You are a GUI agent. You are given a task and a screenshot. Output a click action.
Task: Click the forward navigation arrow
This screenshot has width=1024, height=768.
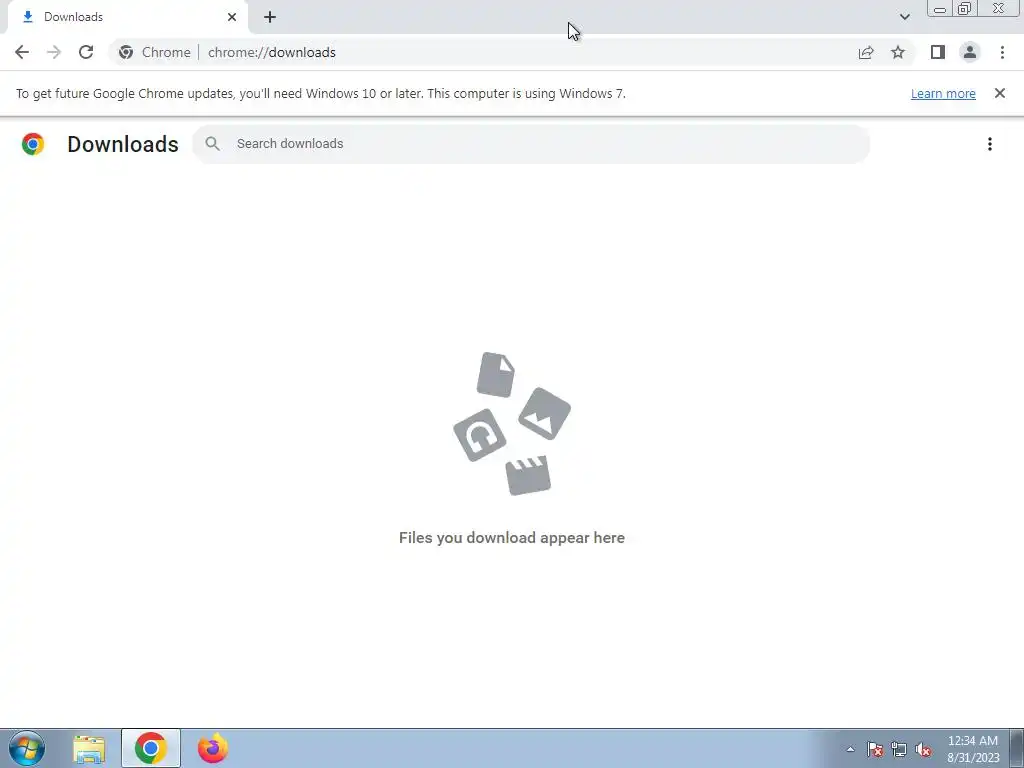click(x=54, y=52)
